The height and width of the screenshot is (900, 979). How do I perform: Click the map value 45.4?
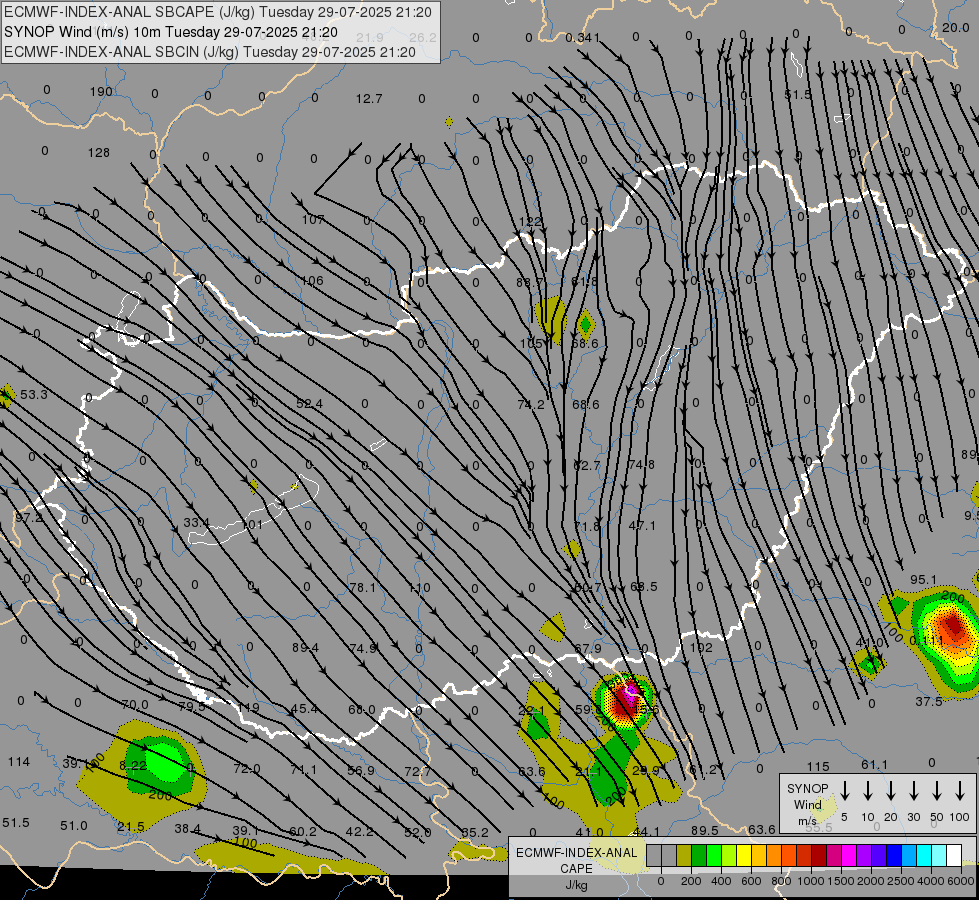pos(304,709)
